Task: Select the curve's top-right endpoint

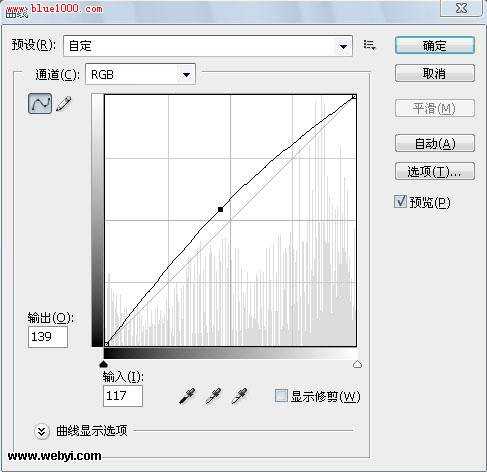Action: click(354, 96)
